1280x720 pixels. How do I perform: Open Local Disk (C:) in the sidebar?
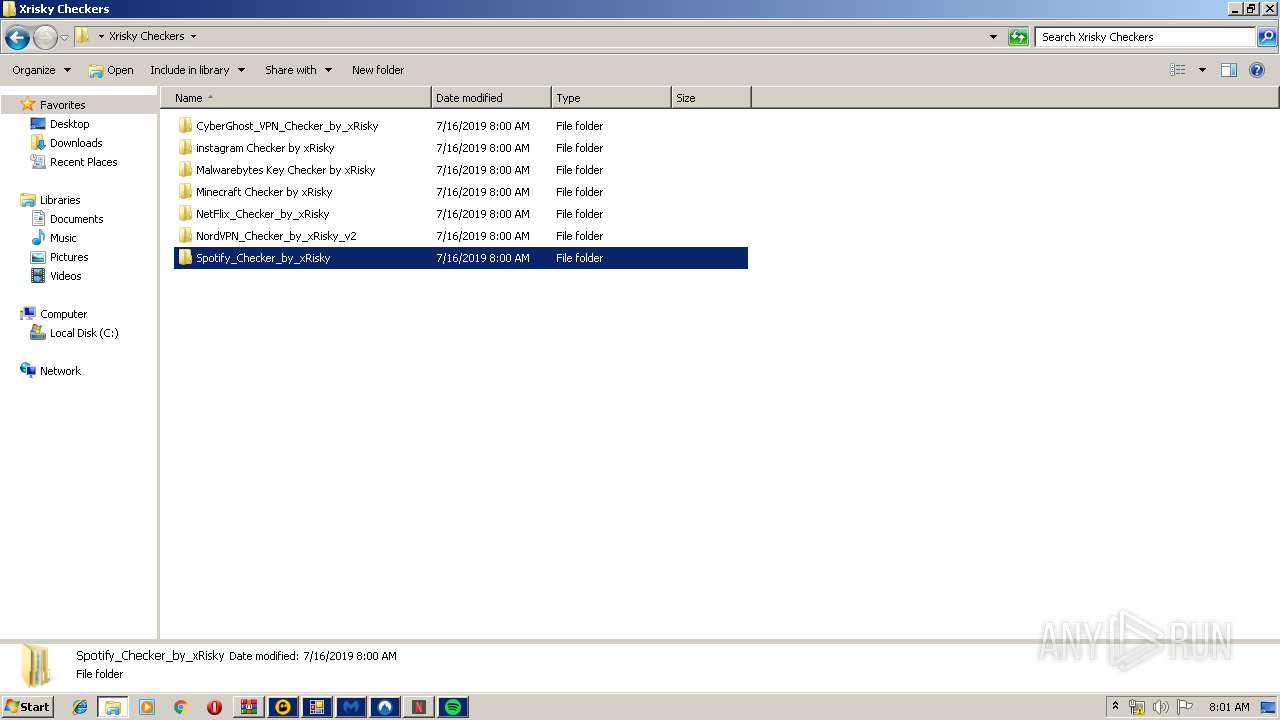click(x=84, y=333)
